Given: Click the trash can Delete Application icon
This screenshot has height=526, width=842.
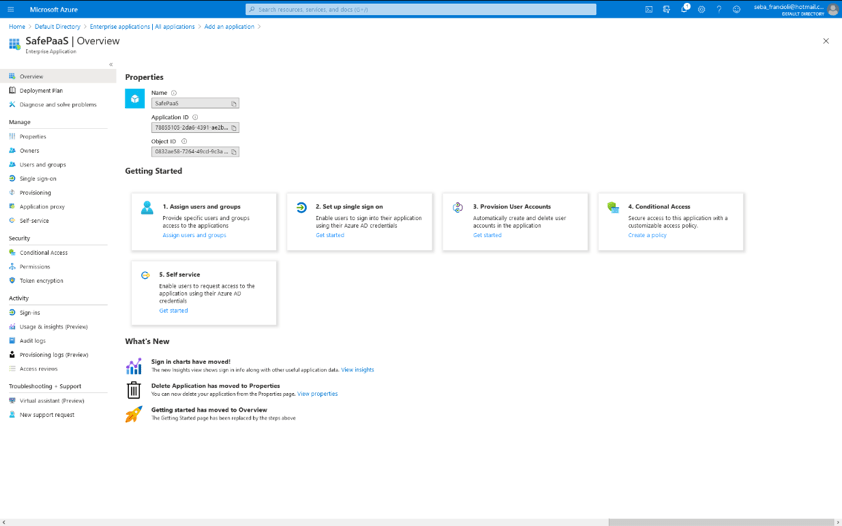Looking at the screenshot, I should pyautogui.click(x=134, y=390).
